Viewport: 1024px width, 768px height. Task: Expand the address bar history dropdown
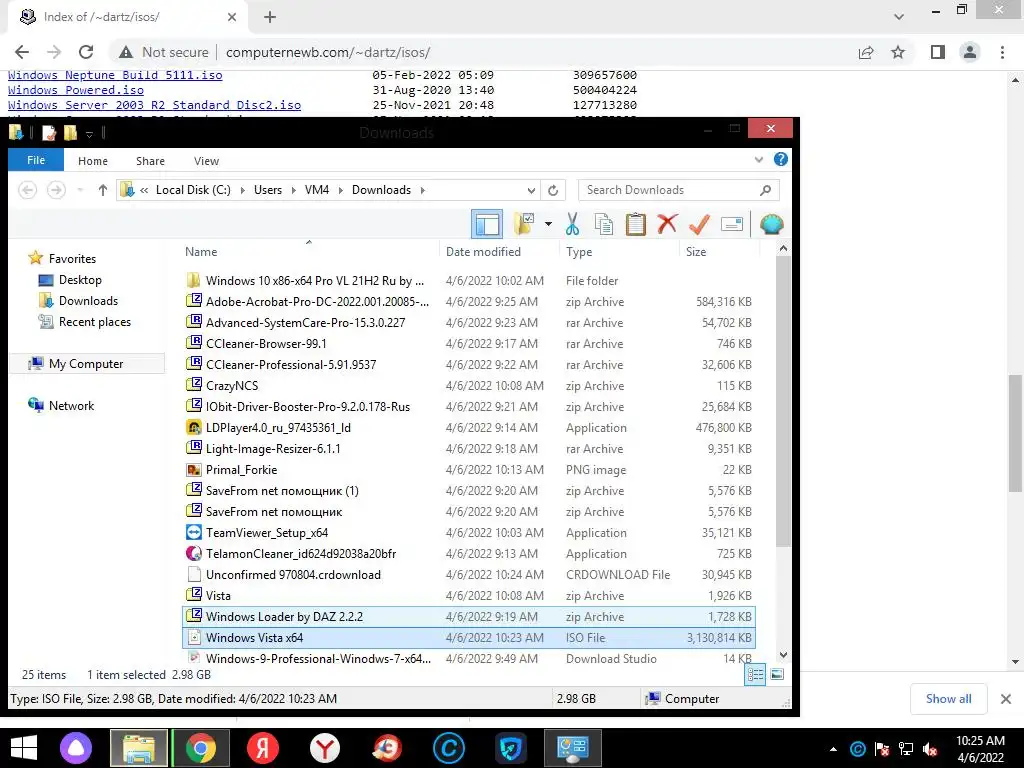click(532, 190)
